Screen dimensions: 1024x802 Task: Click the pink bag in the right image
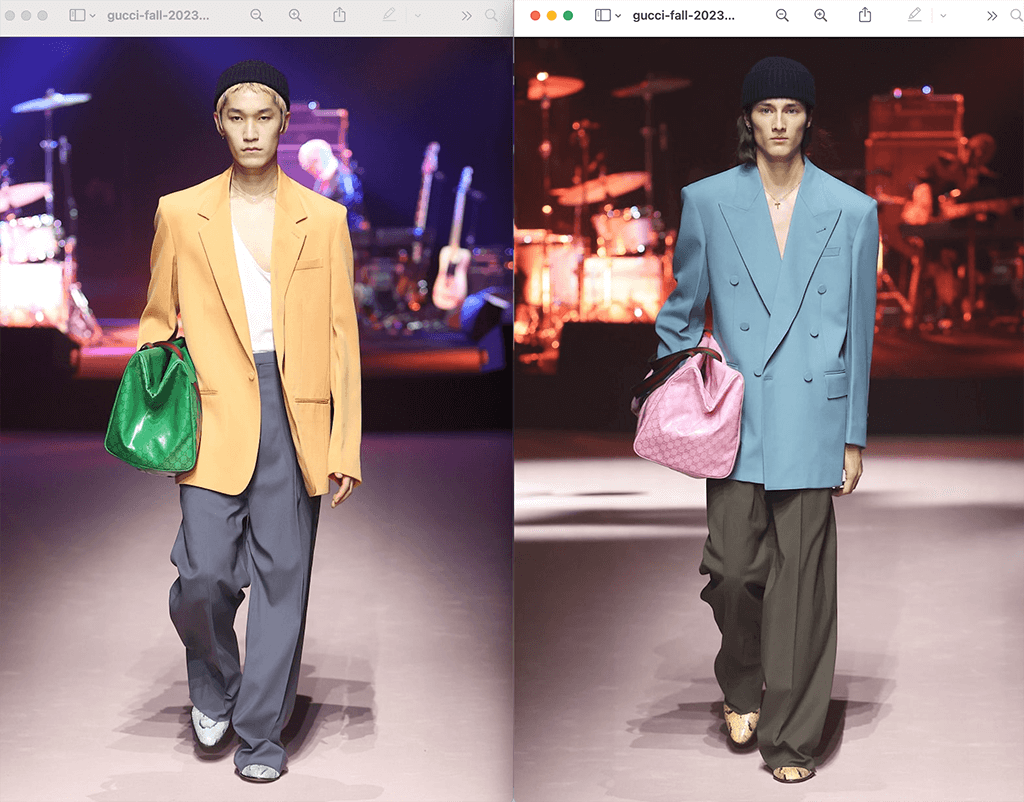tap(690, 412)
